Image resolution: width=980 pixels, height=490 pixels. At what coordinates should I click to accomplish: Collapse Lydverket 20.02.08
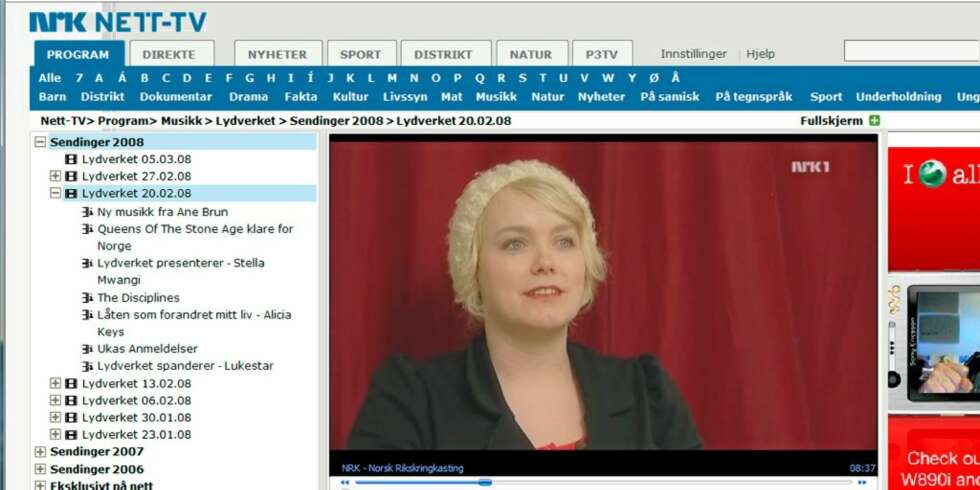click(x=55, y=193)
